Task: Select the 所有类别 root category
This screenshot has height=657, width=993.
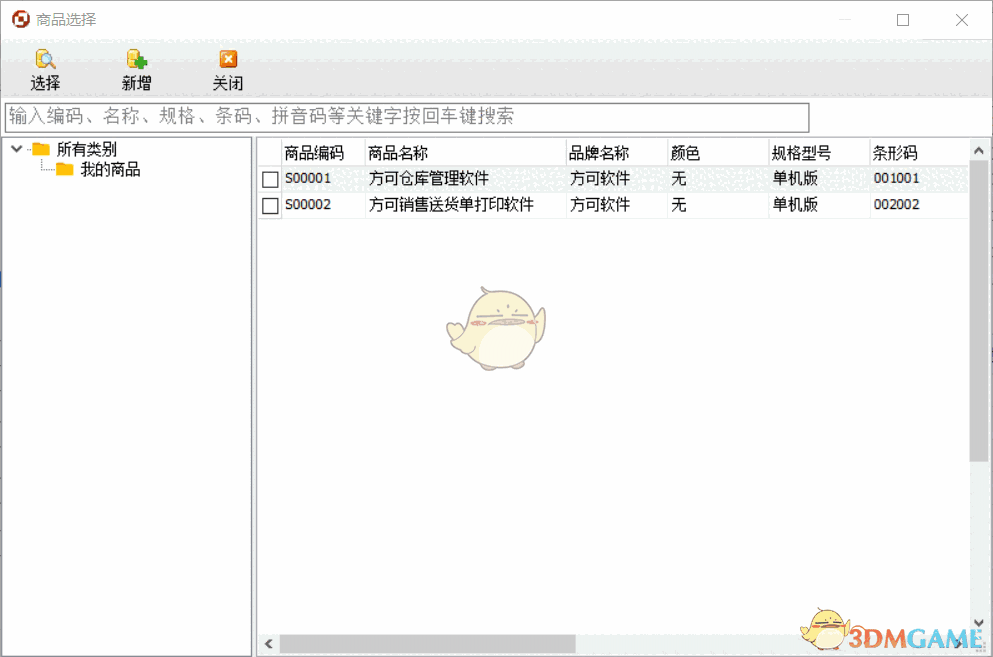Action: [x=88, y=148]
